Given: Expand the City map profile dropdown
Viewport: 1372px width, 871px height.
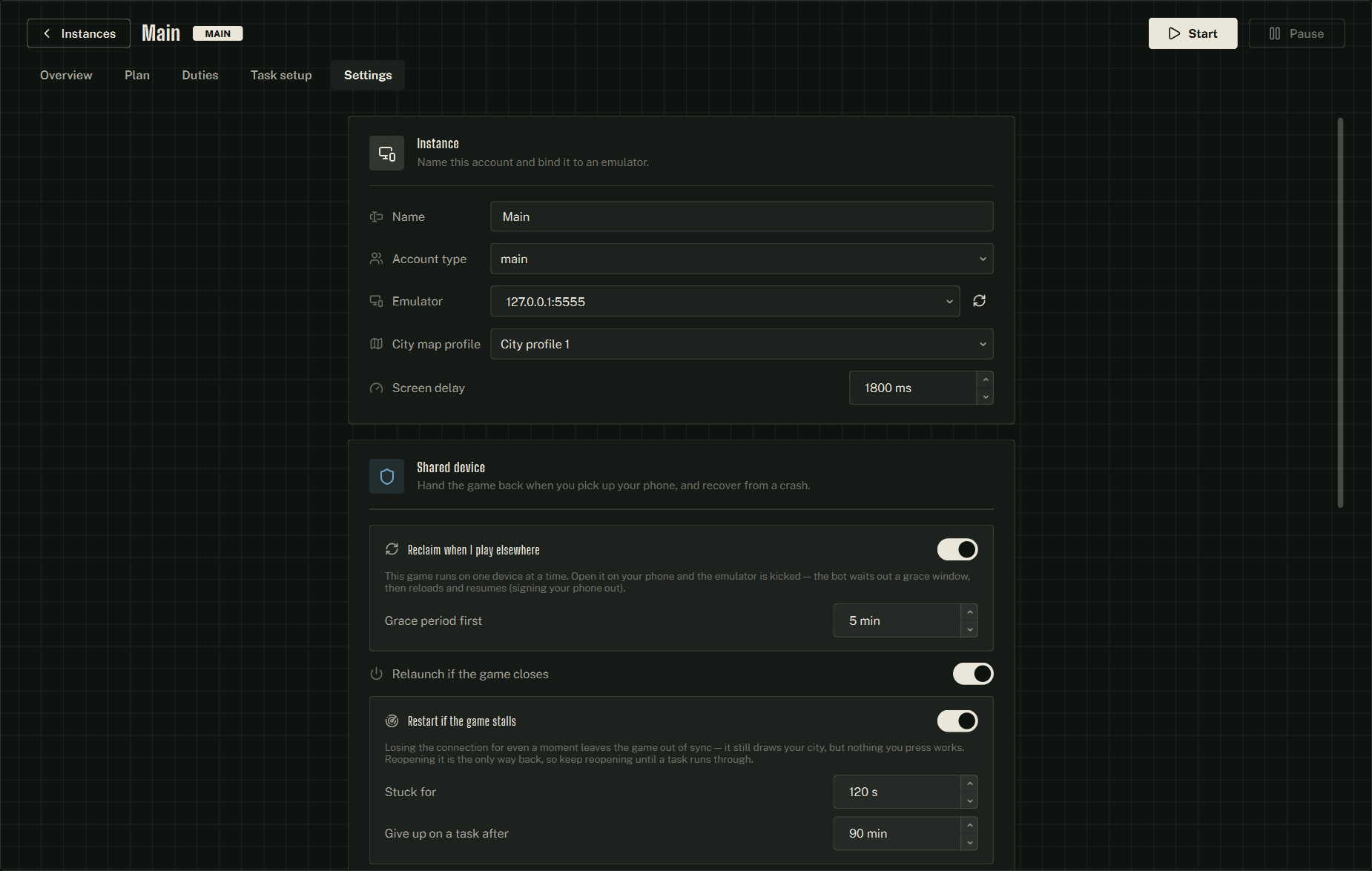Looking at the screenshot, I should (x=742, y=344).
